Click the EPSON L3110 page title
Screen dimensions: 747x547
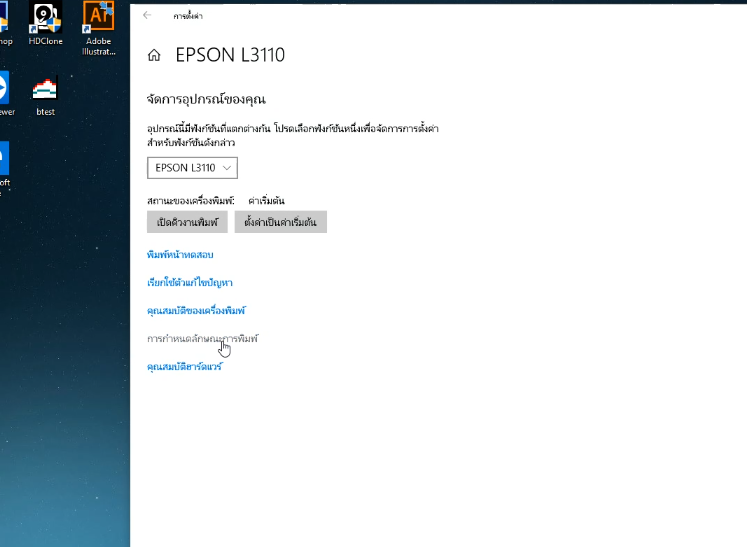coord(230,55)
